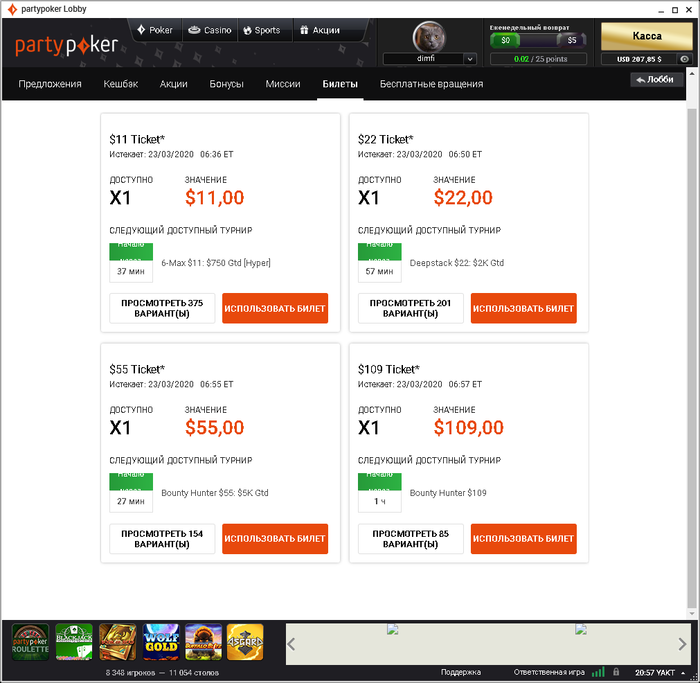Click the dimfi cat avatar

[429, 37]
